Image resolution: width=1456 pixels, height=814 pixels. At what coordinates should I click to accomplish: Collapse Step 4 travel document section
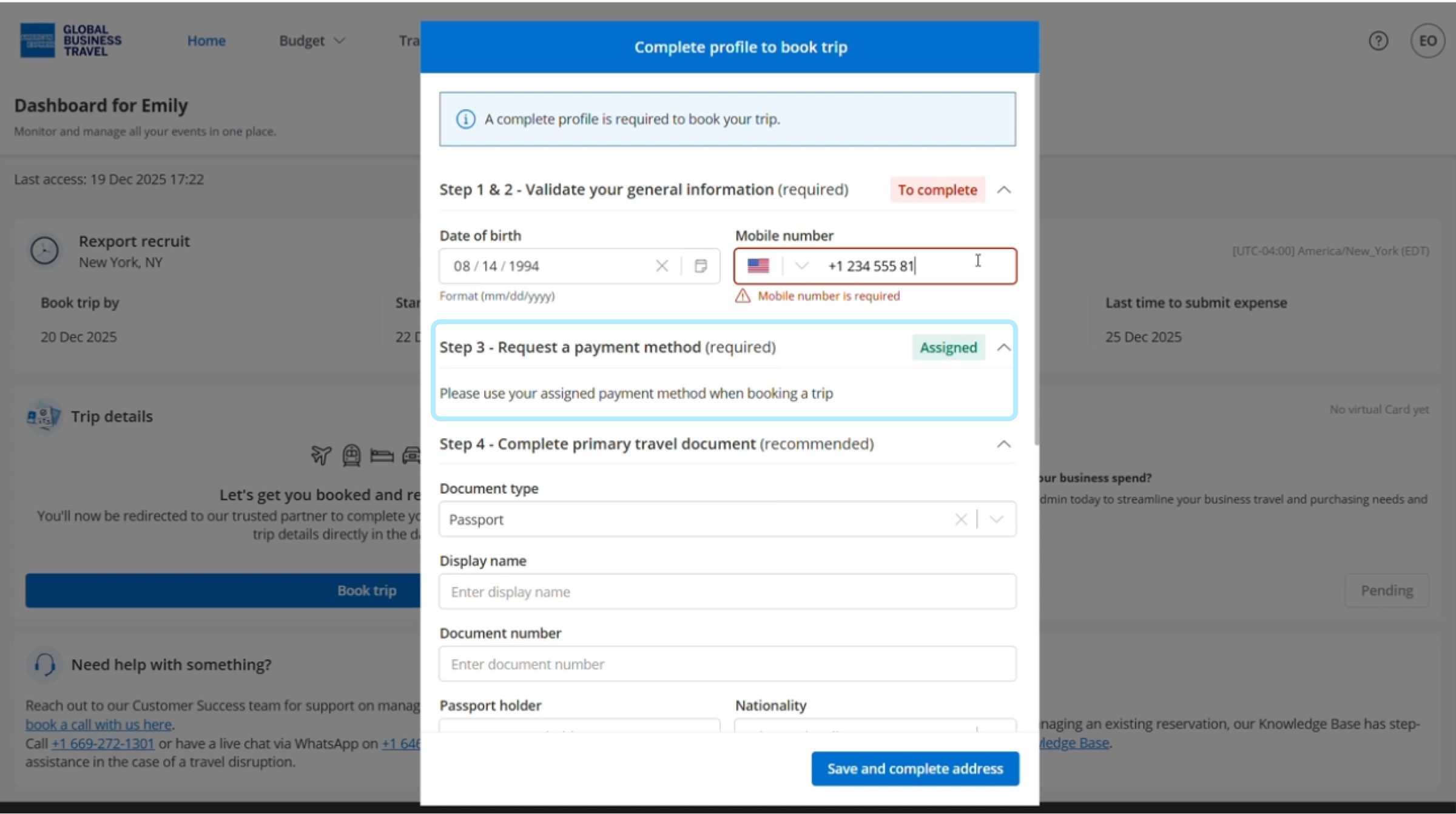[x=1003, y=444]
